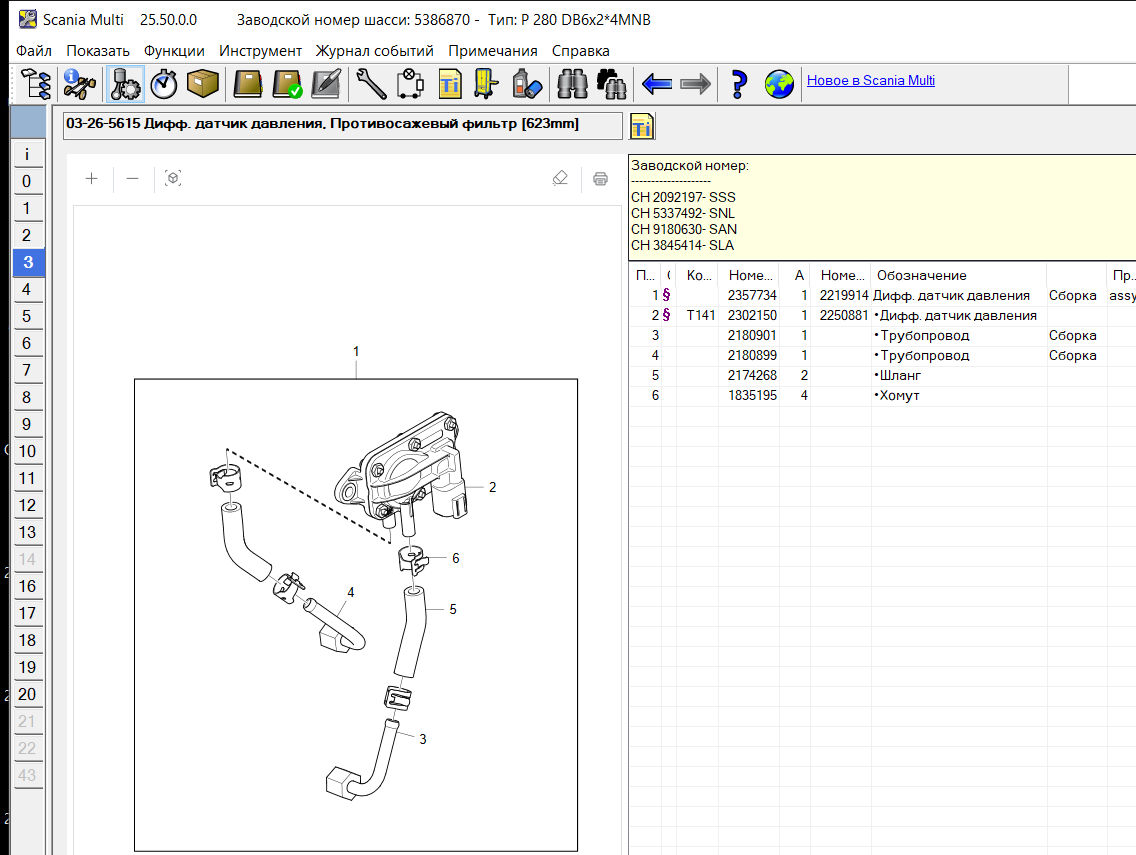
Task: Zoom in the illustration with plus icon
Action: (91, 178)
